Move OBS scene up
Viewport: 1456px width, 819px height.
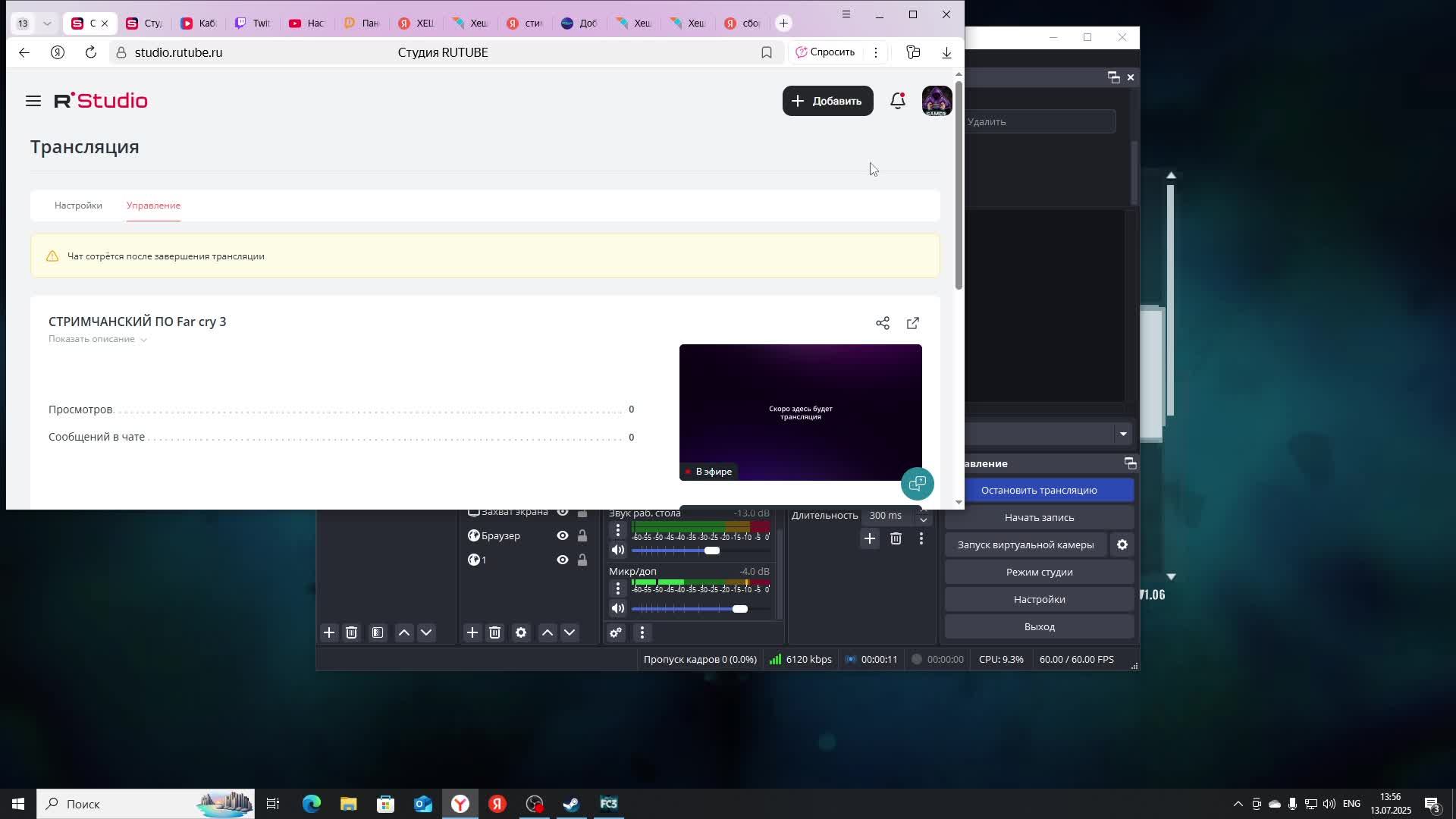click(404, 632)
